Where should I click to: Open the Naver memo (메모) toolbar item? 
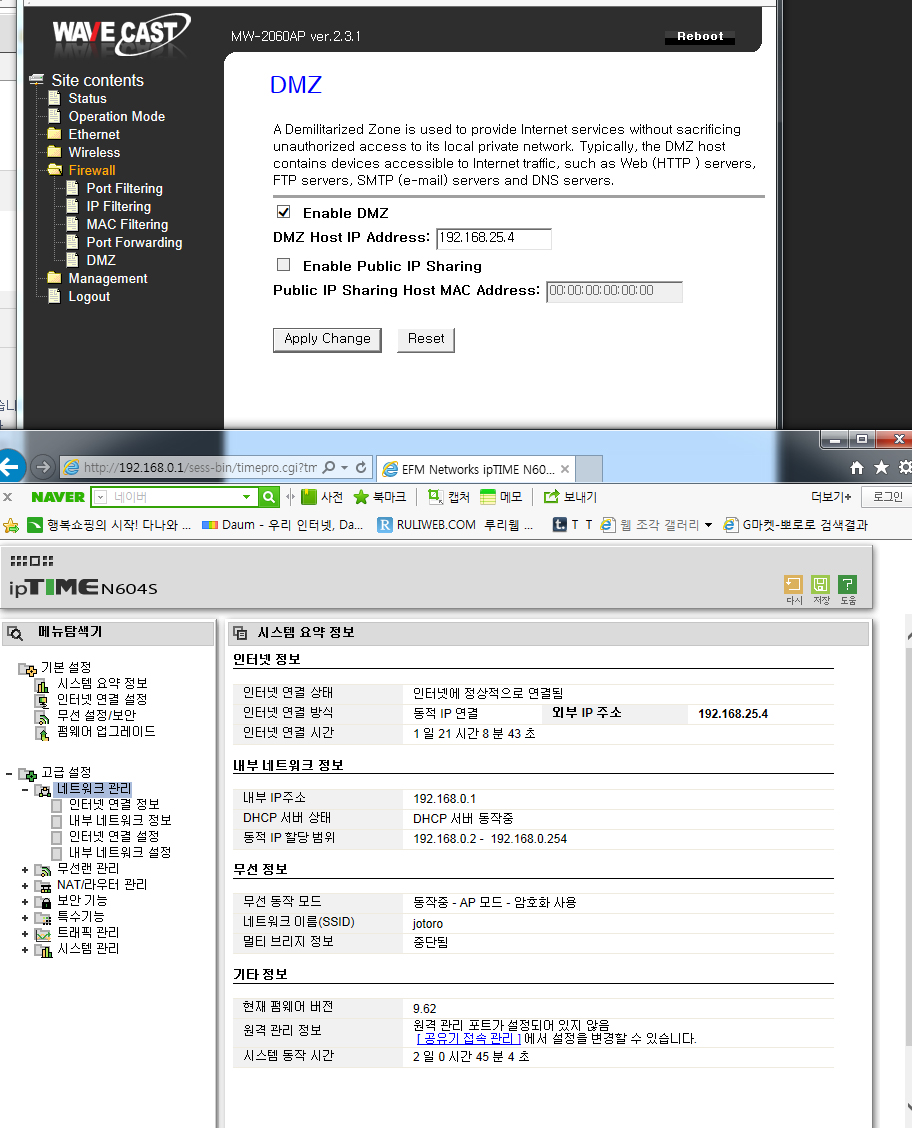coord(501,497)
